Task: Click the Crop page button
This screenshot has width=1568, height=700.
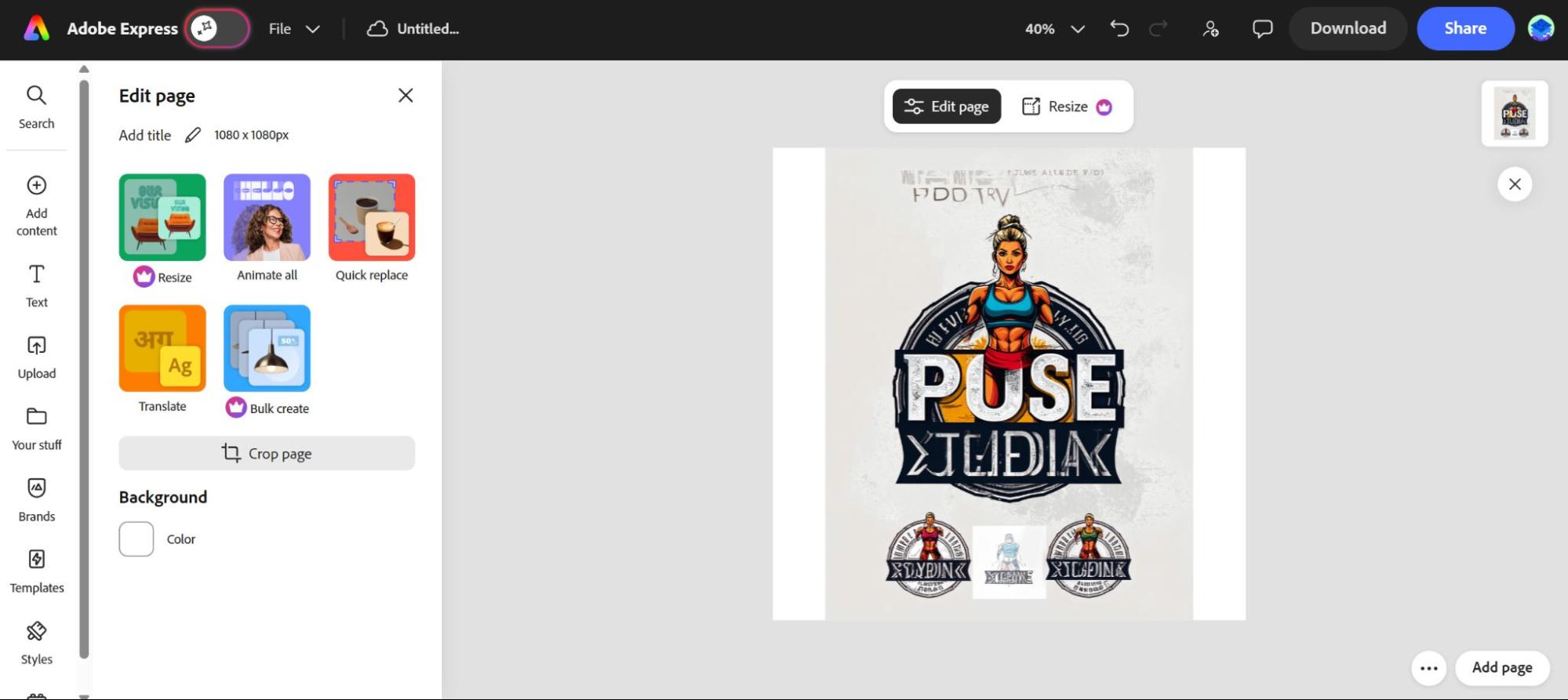Action: tap(267, 454)
